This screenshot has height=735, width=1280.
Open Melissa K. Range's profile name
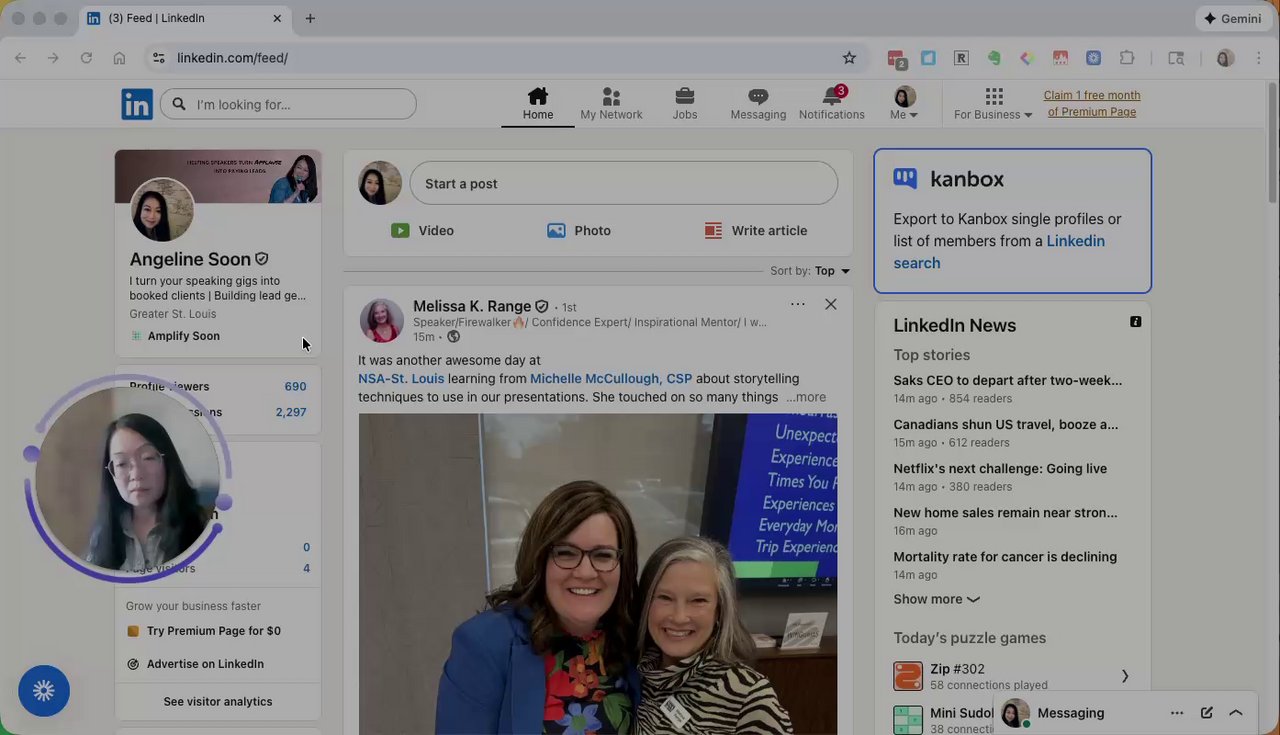tap(472, 306)
